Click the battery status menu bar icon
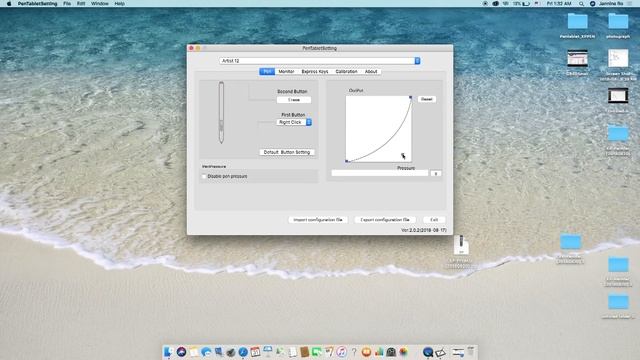640x360 pixels. 526,4
